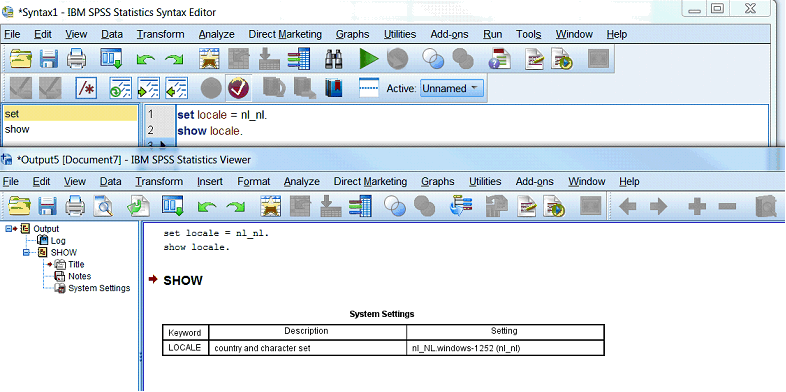
Task: Recall recent dialogs in Syntax Editor toolbar
Action: coord(110,59)
